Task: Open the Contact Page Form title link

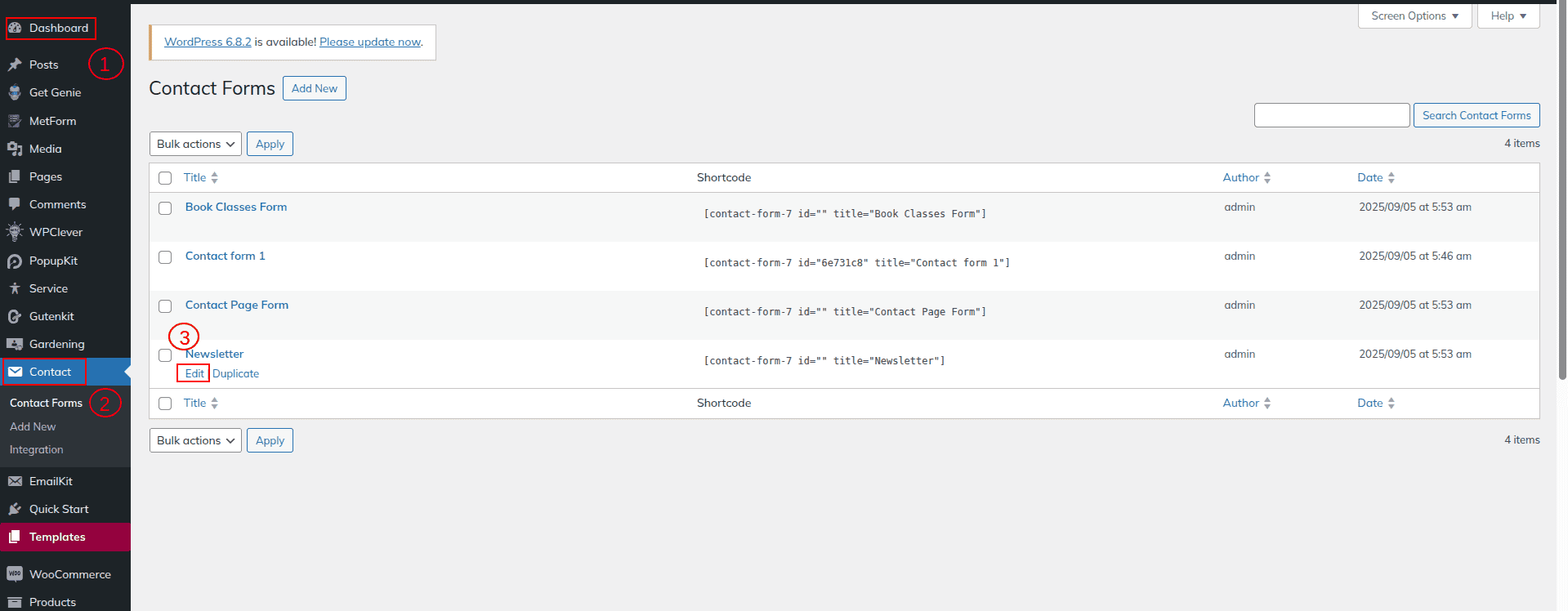Action: click(237, 305)
